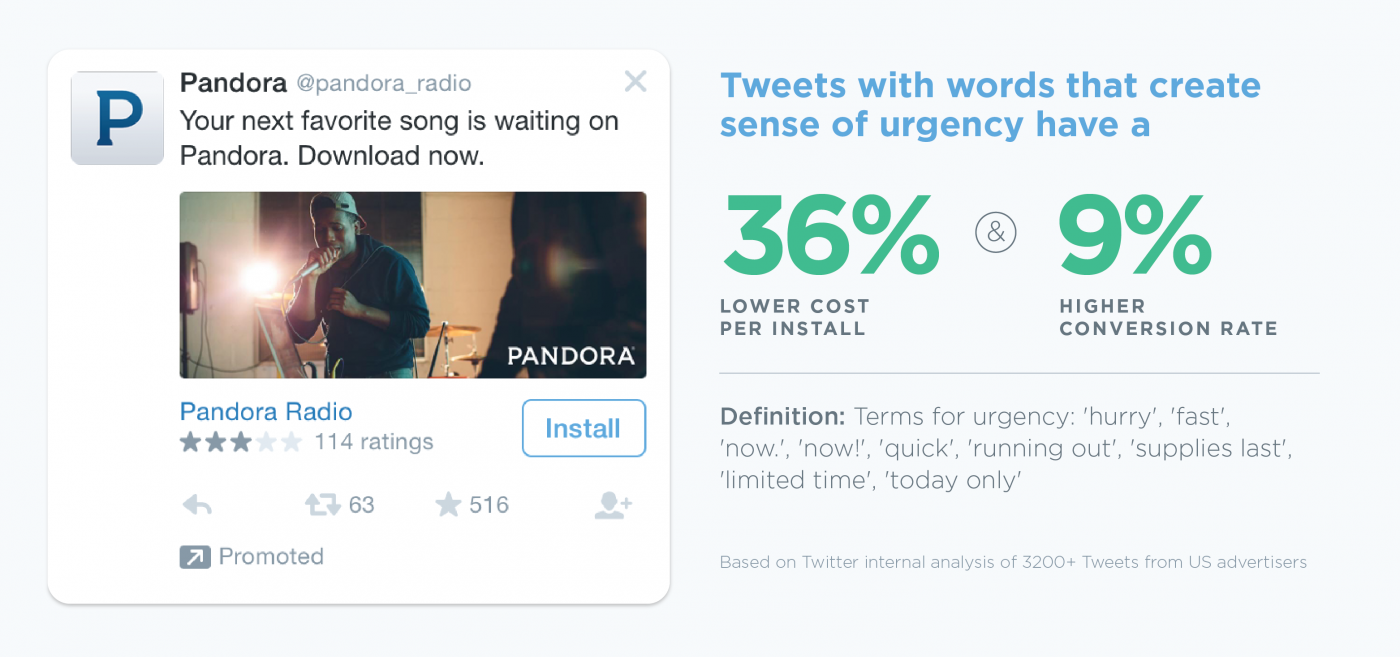Open the Pandora Radio app link
This screenshot has height=657, width=1400.
[x=266, y=412]
